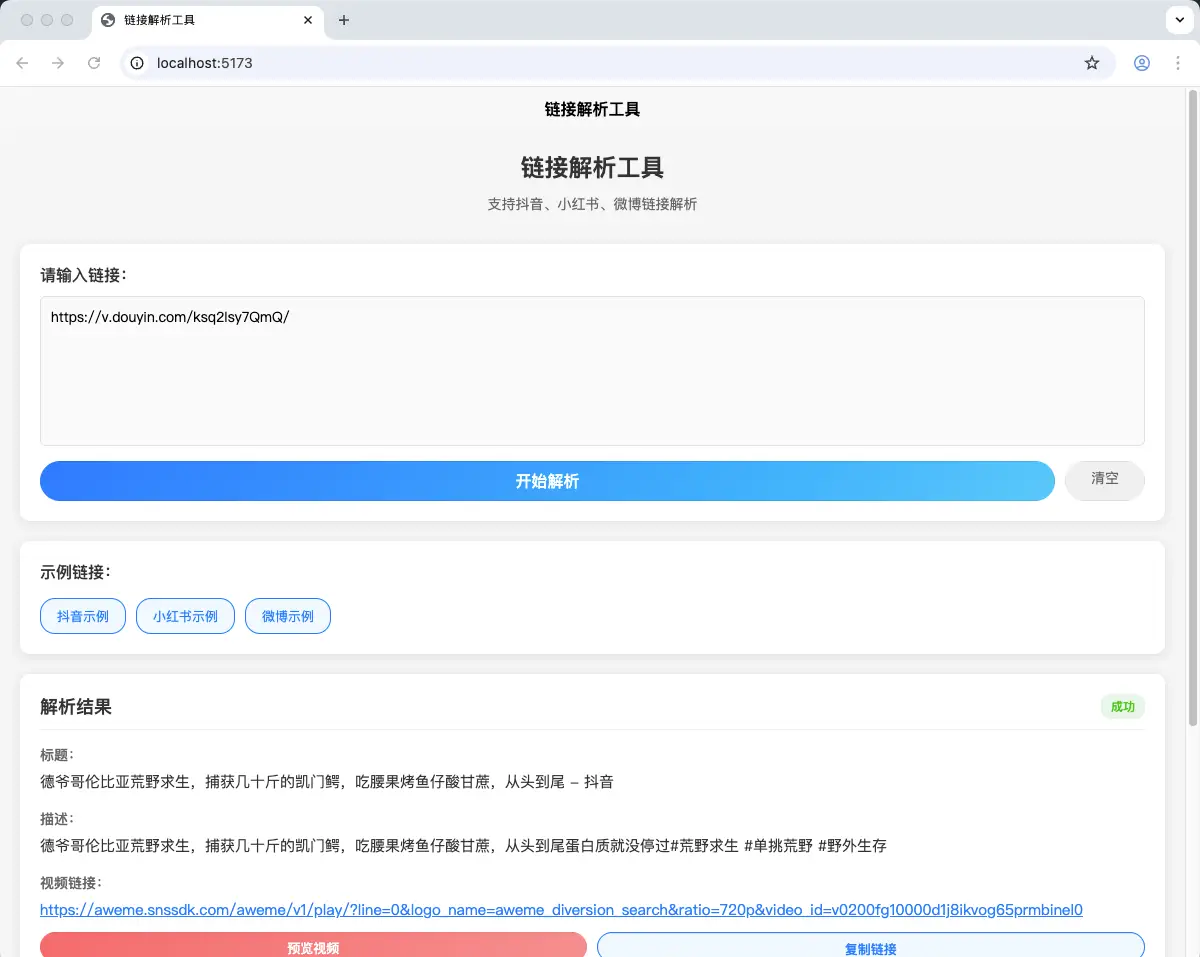Load the 抖音示例 sample link

83,616
